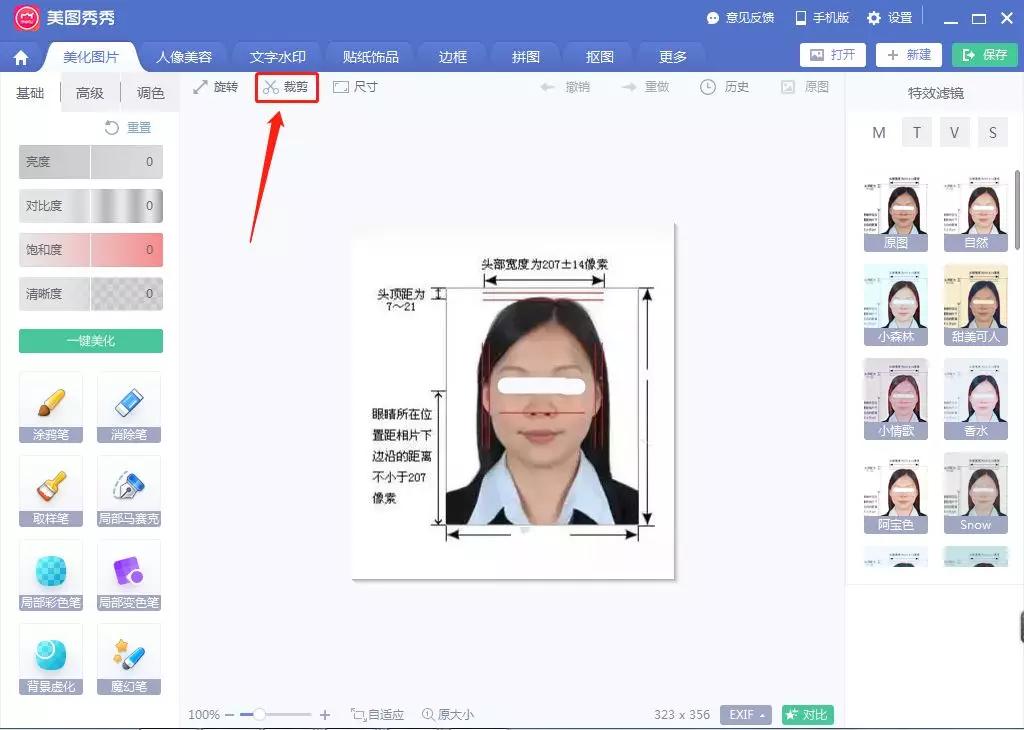
Task: Apply the Snow filter
Action: pyautogui.click(x=976, y=493)
